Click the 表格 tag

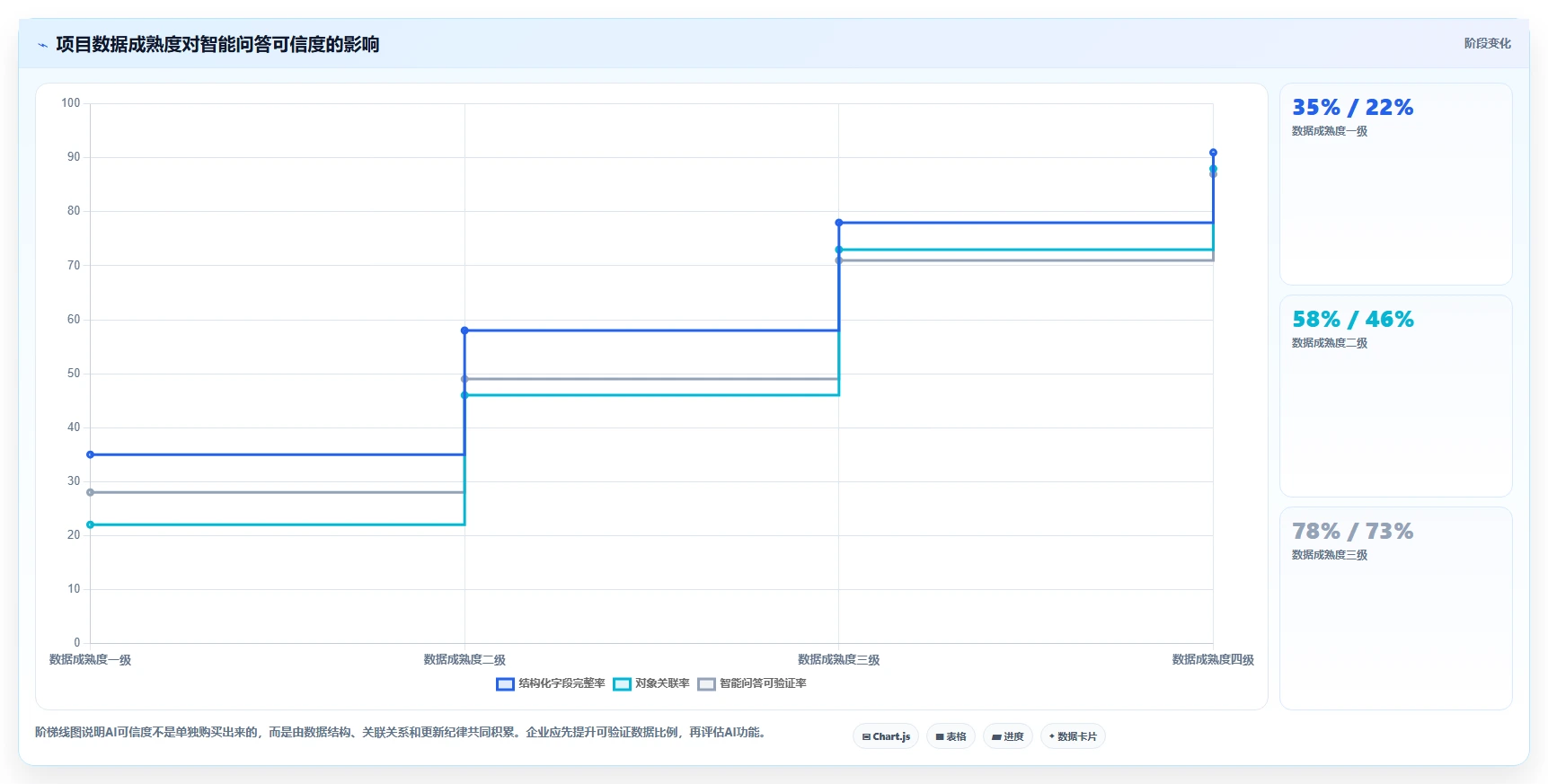[951, 736]
